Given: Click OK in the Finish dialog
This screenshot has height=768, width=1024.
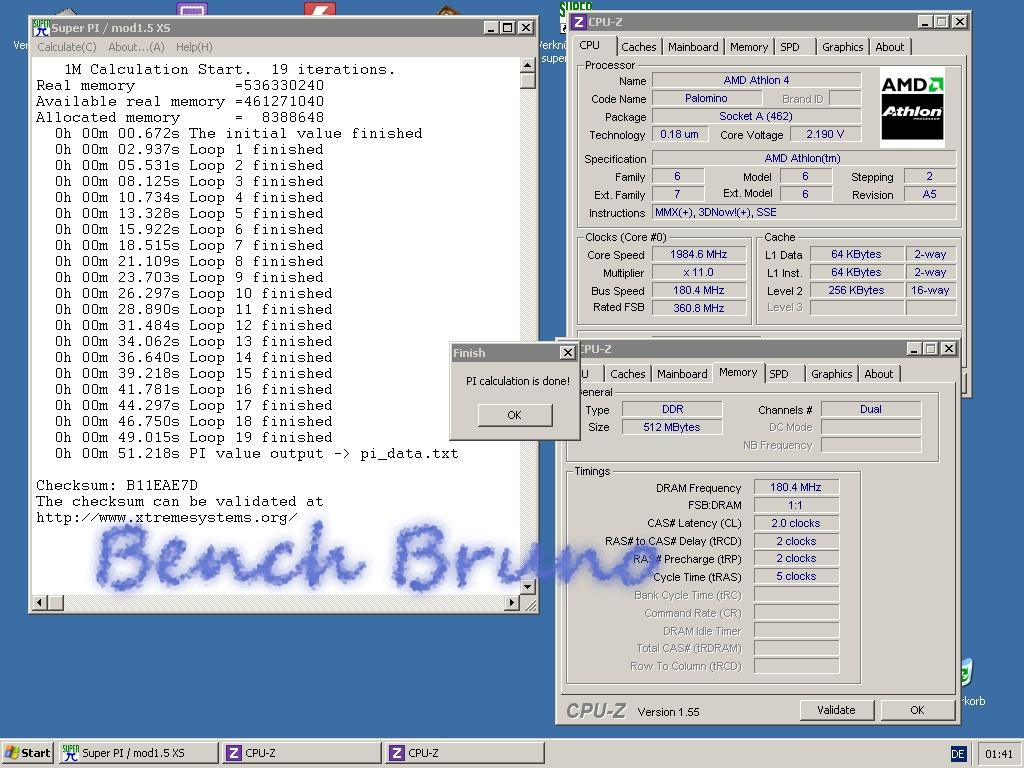Looking at the screenshot, I should [515, 415].
